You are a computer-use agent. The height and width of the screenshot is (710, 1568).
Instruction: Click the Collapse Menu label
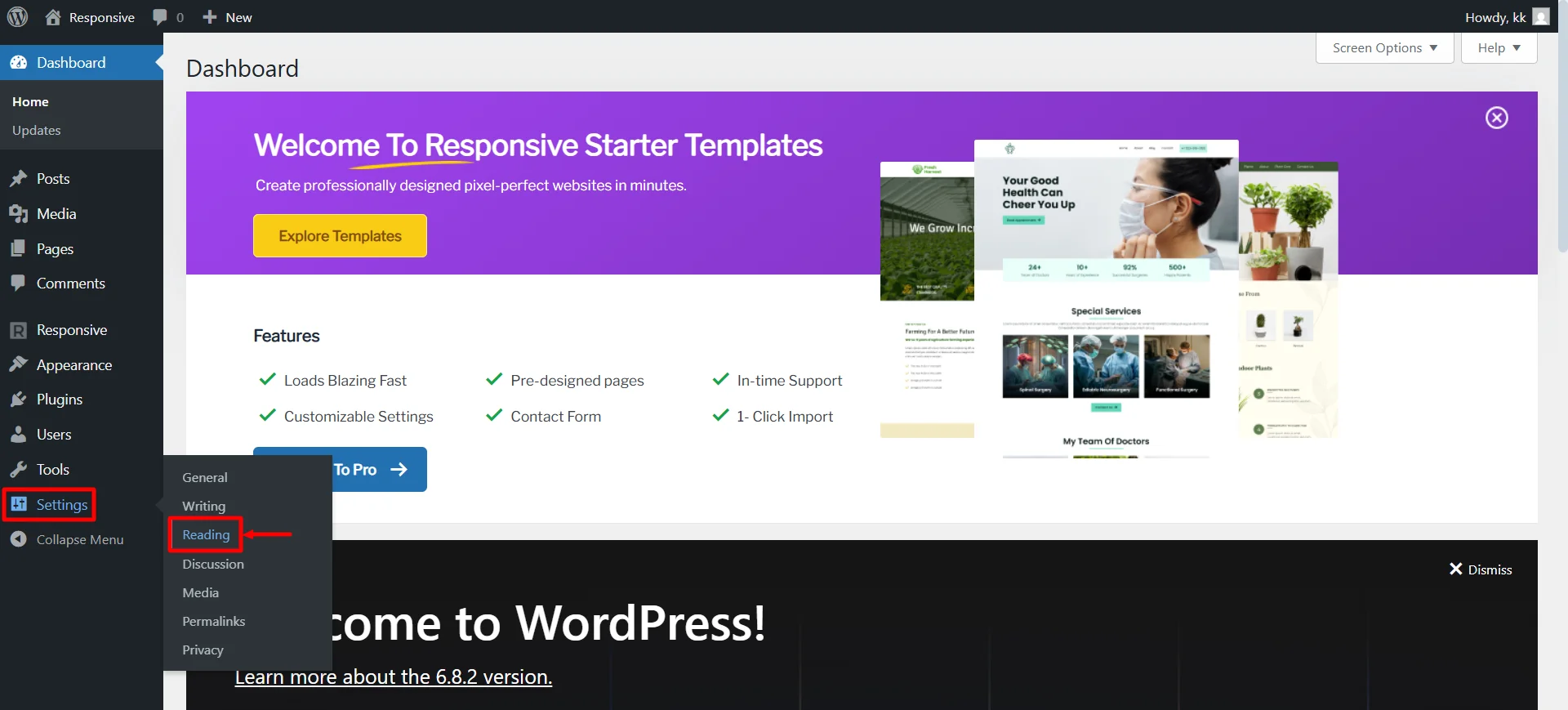pyautogui.click(x=80, y=540)
